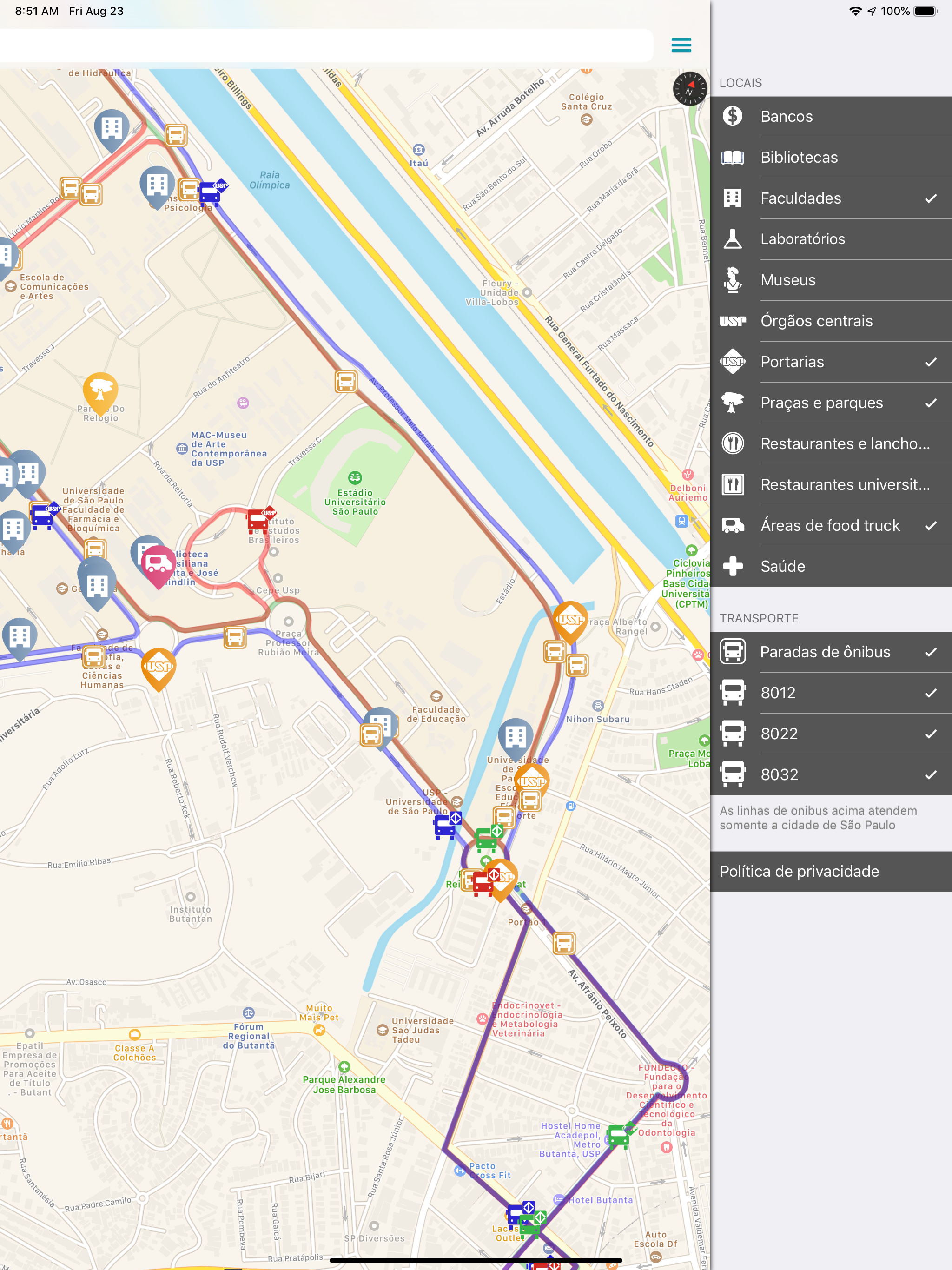The image size is (952, 1270).
Task: Tap the Restaurantes e lanchonetes fork icon
Action: pyautogui.click(x=733, y=443)
